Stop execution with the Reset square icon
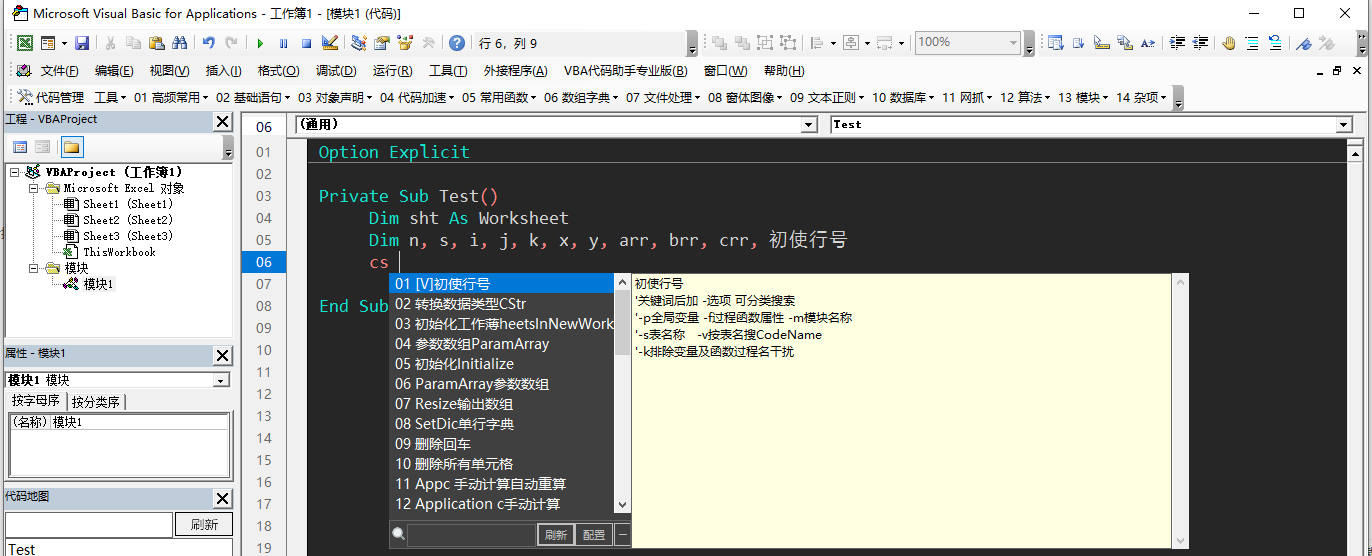Viewport: 1372px width, 556px height. pos(306,43)
